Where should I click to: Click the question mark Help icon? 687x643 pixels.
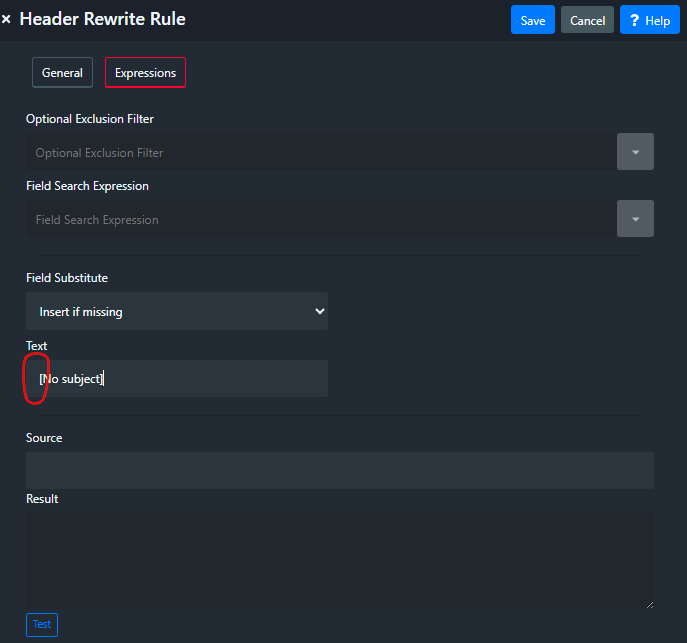coord(634,20)
